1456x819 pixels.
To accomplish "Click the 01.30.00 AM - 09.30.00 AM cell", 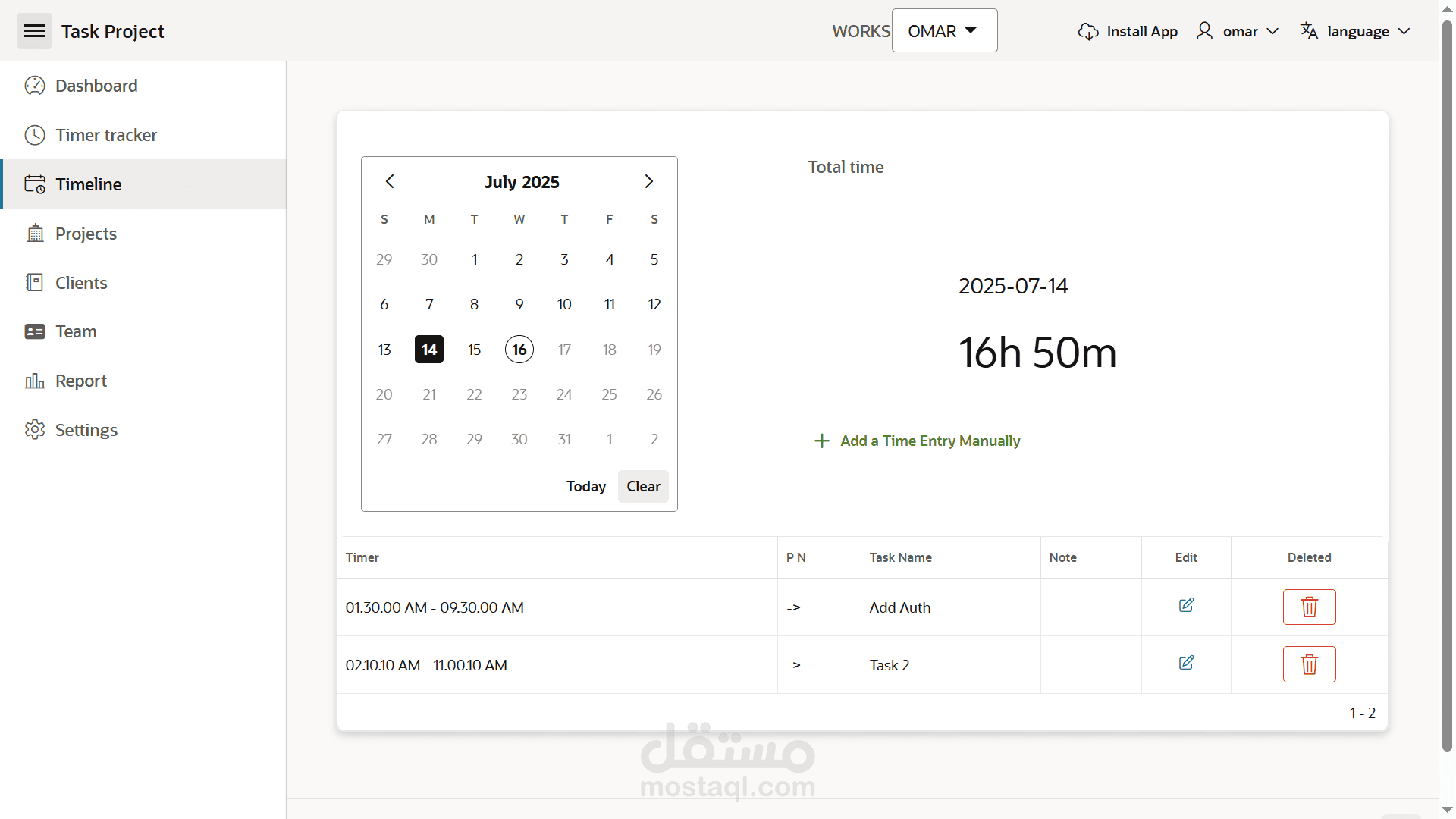I will [x=557, y=607].
